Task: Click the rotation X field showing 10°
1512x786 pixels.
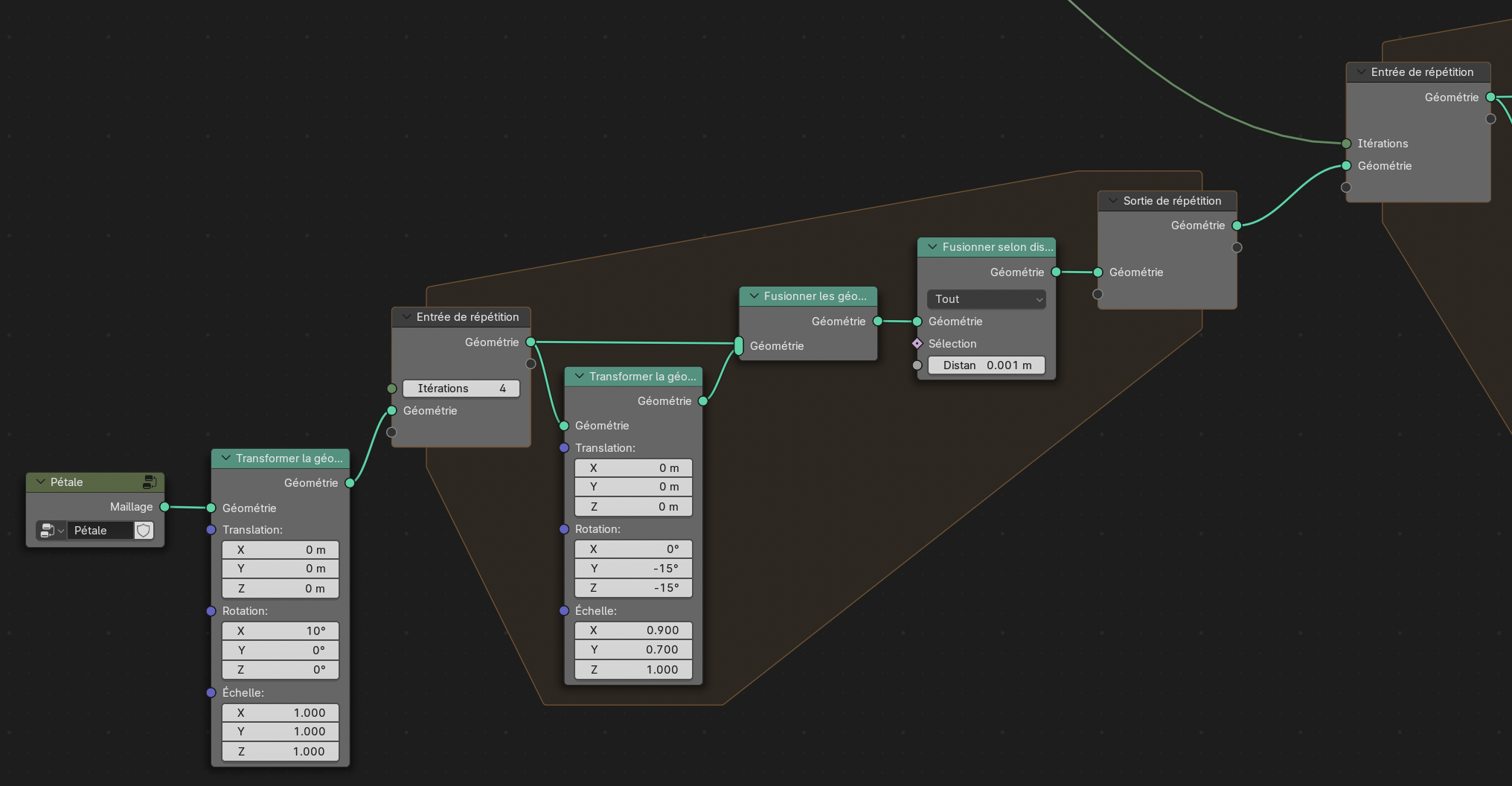Action: (281, 631)
